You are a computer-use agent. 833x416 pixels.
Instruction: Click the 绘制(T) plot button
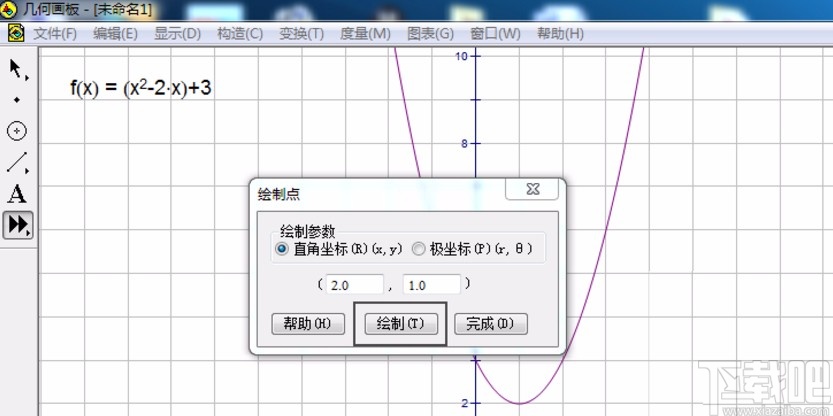[401, 324]
